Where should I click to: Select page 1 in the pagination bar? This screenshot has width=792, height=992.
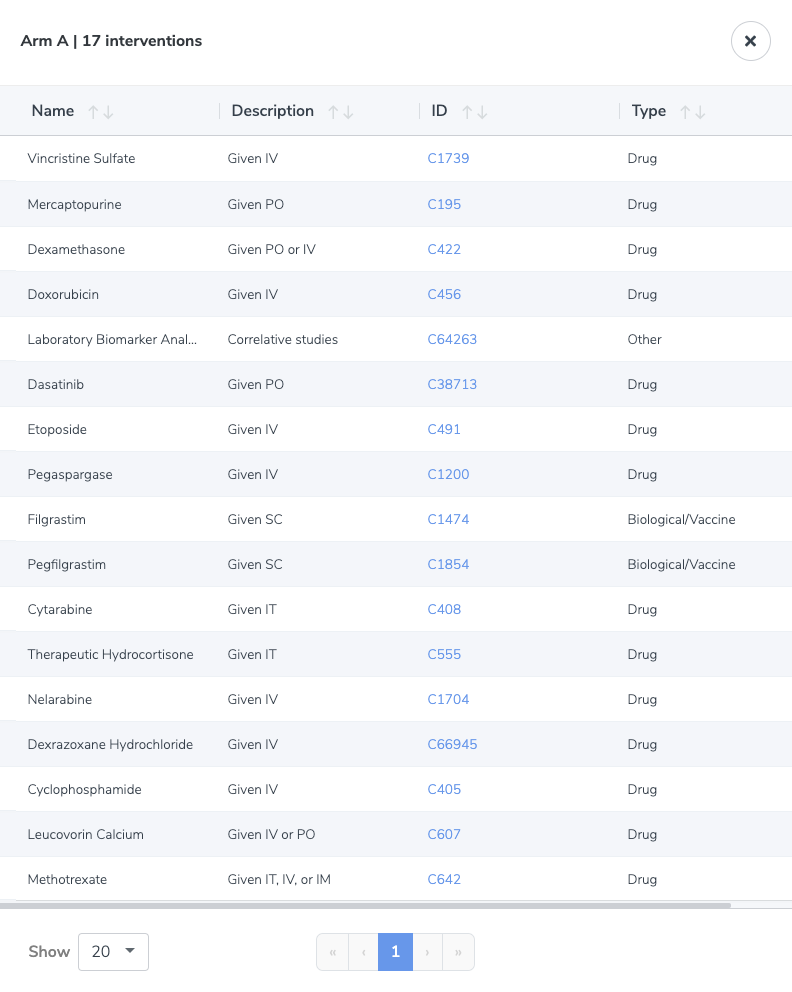[x=395, y=952]
